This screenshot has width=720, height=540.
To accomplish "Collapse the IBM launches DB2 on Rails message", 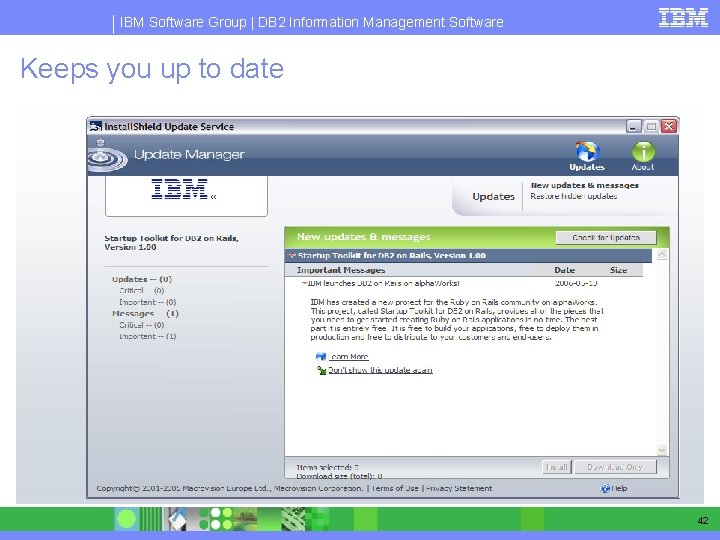I will 304,283.
